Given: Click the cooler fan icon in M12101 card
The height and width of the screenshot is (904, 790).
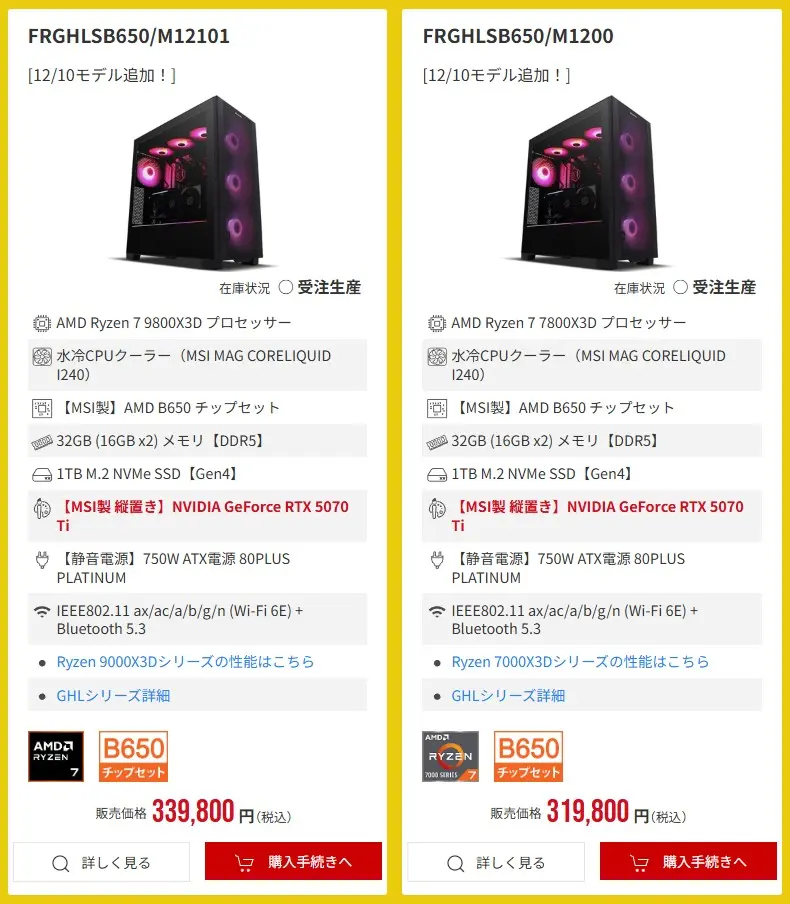Looking at the screenshot, I should pyautogui.click(x=42, y=357).
